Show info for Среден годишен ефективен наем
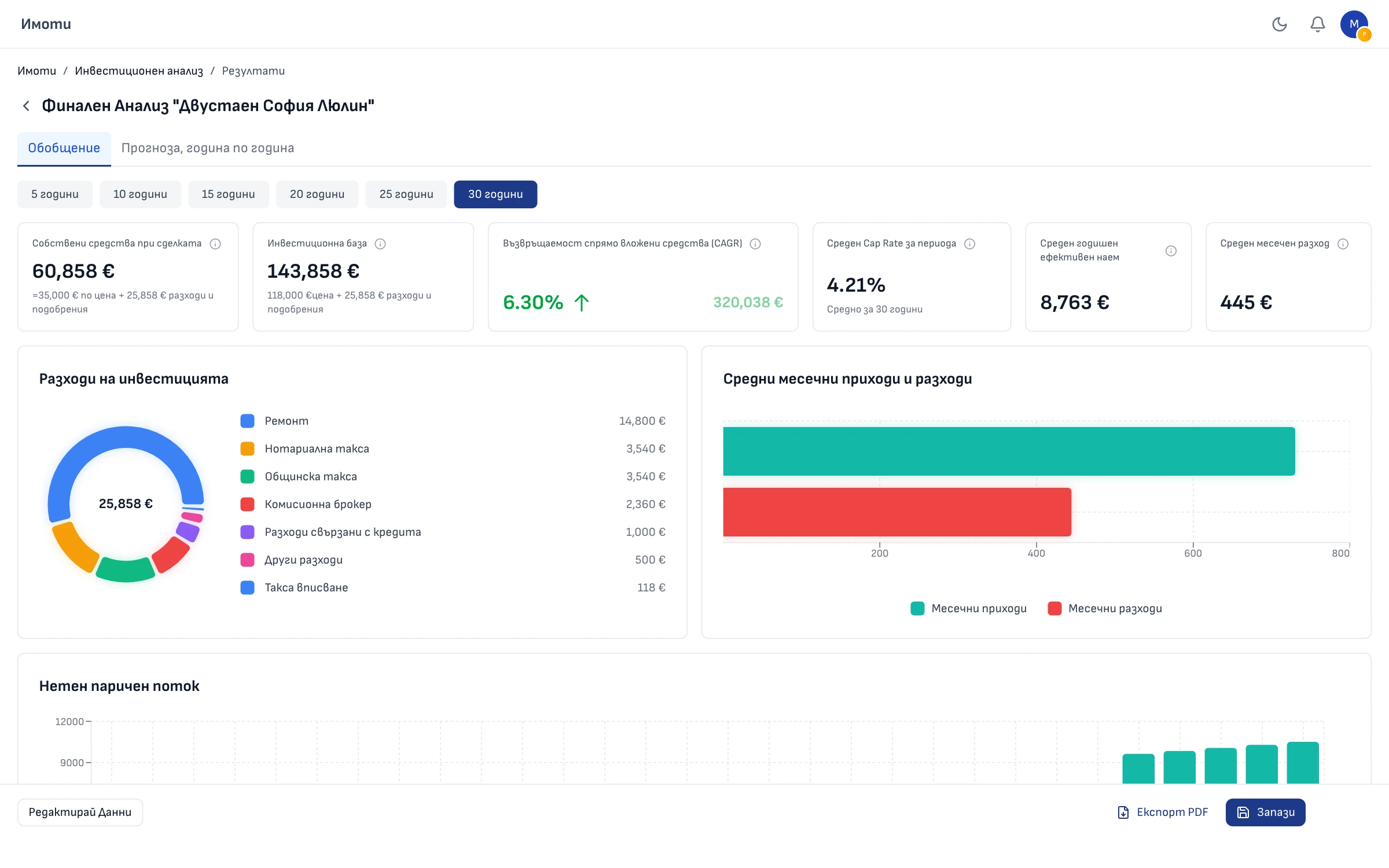This screenshot has width=1389, height=868. pos(1171,251)
